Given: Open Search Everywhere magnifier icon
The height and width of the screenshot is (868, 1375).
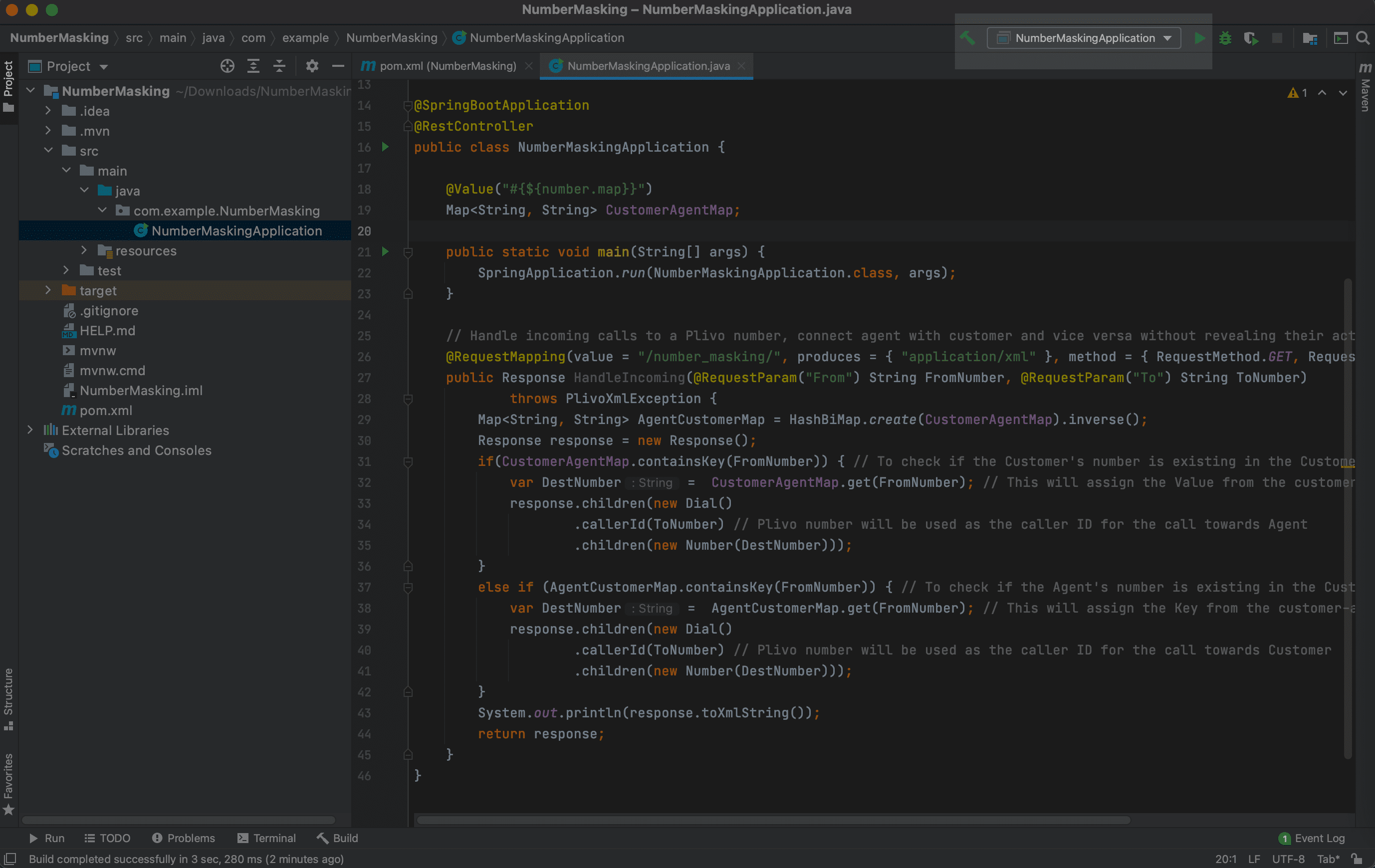Looking at the screenshot, I should coord(1363,38).
